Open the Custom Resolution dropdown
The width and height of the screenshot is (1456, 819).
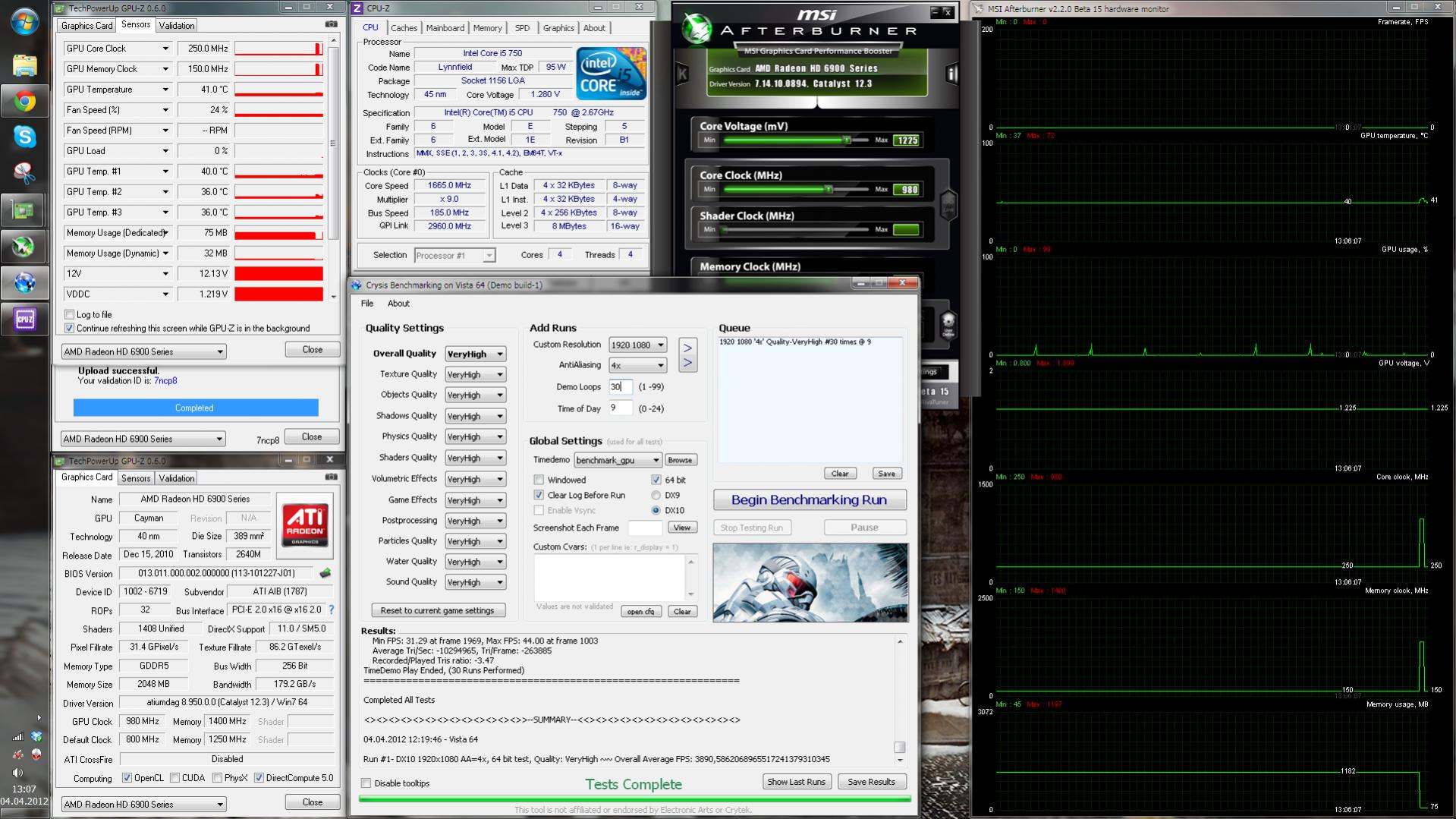[x=637, y=345]
